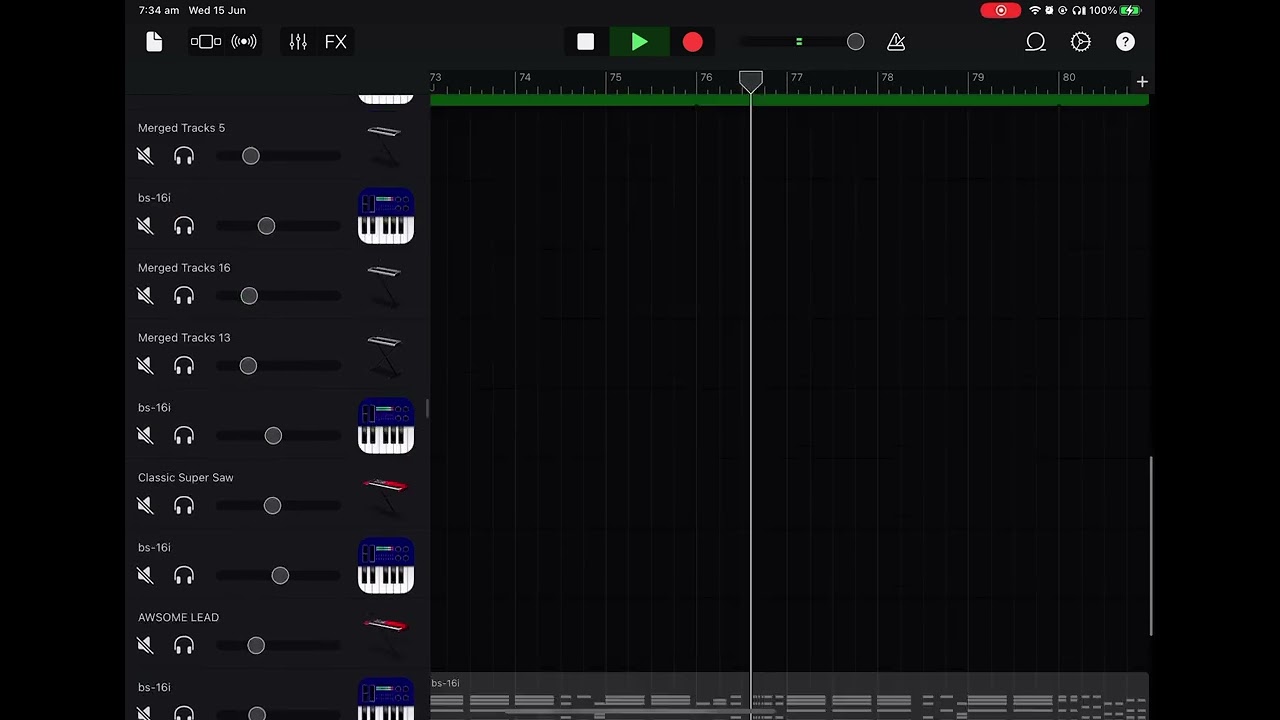
Task: Adjust Classic Super Saw volume slider
Action: coord(272,506)
